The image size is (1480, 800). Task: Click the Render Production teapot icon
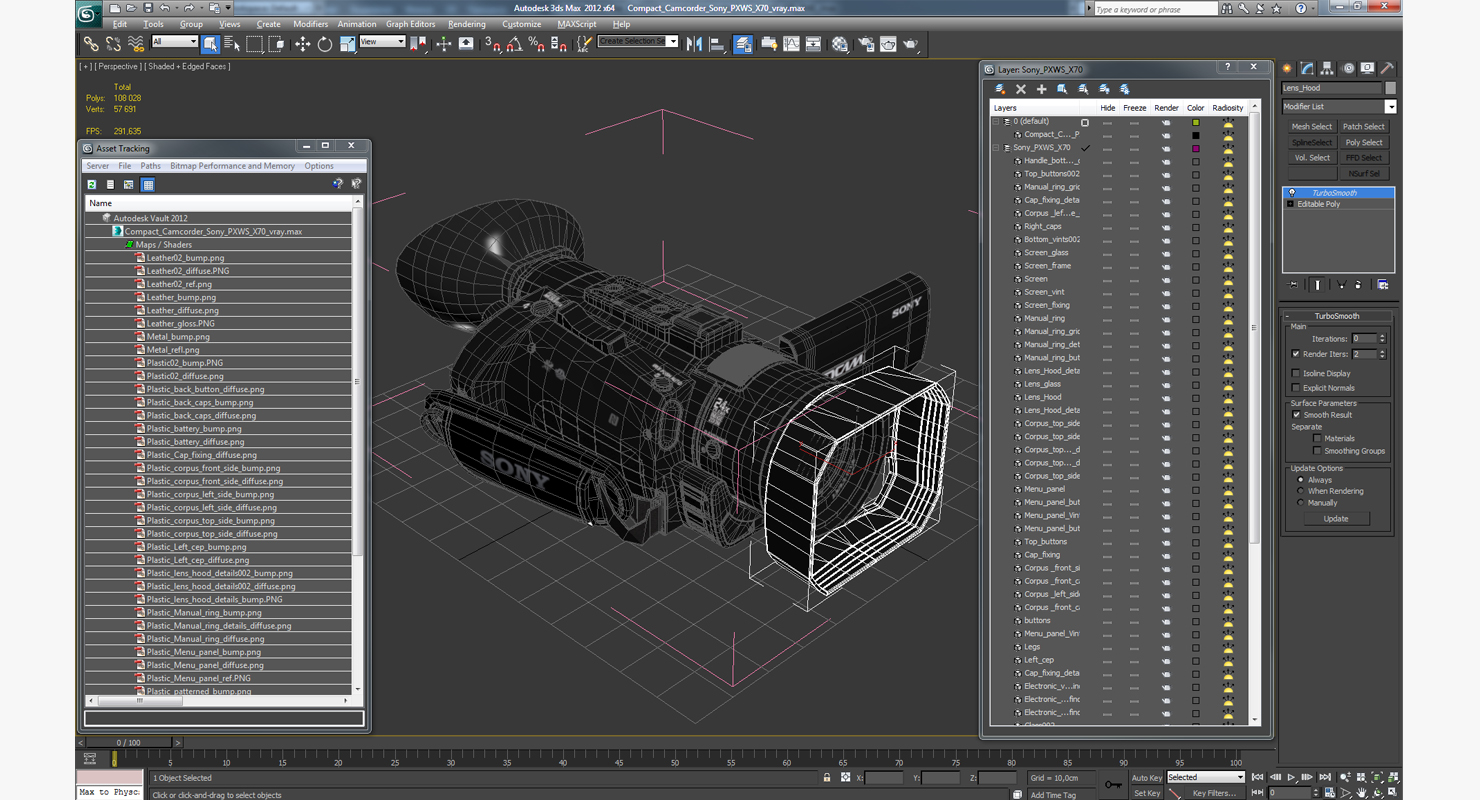coord(911,44)
